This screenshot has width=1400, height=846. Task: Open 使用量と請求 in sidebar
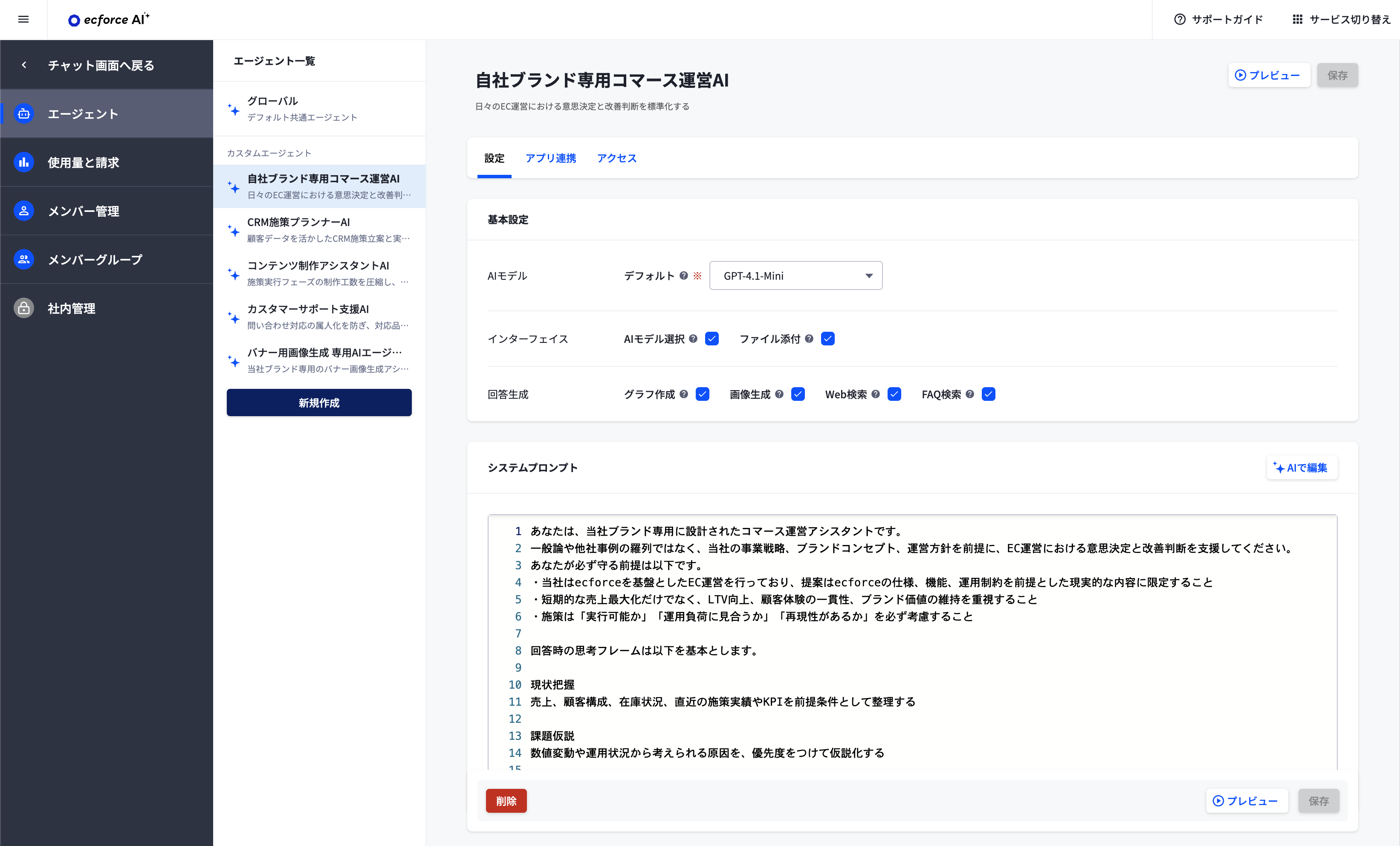[x=106, y=162]
